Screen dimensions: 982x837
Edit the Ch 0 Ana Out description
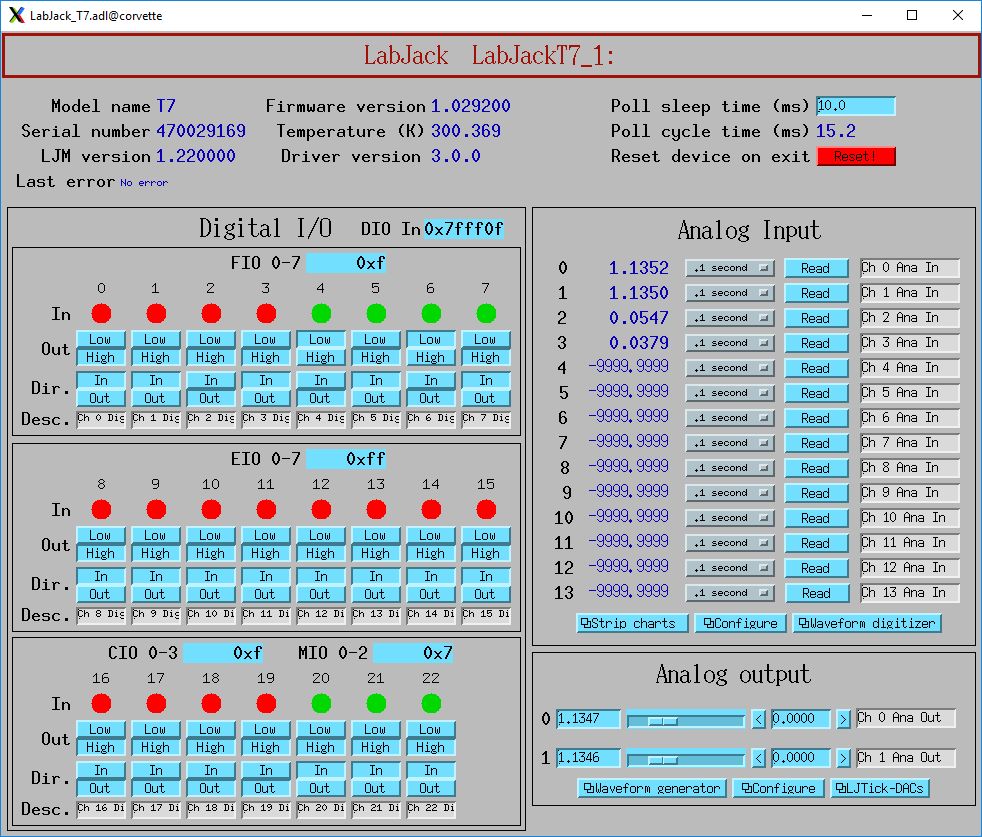click(x=906, y=718)
